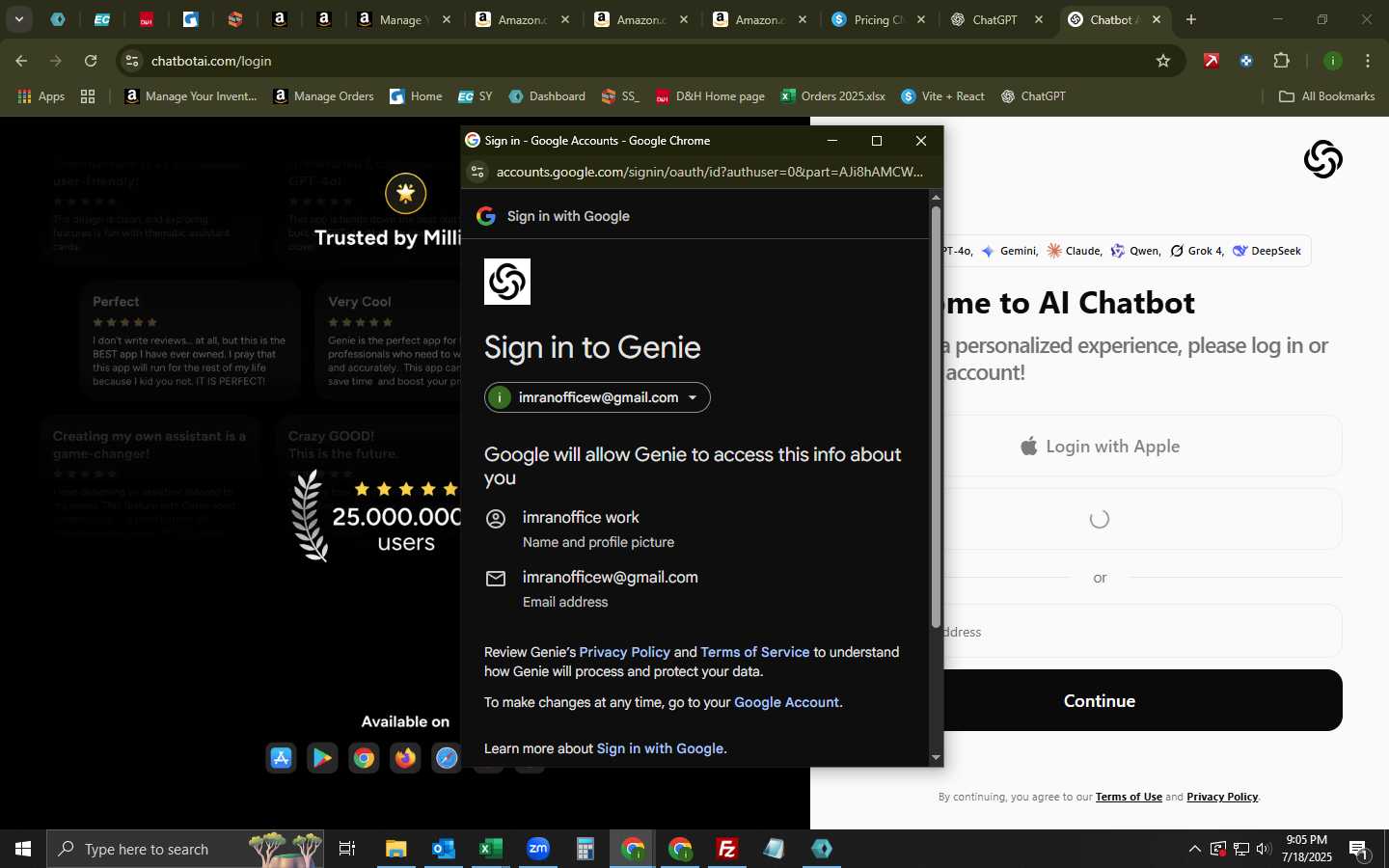Close the ChatGPT tab
The width and height of the screenshot is (1389, 868).
pos(1039,19)
